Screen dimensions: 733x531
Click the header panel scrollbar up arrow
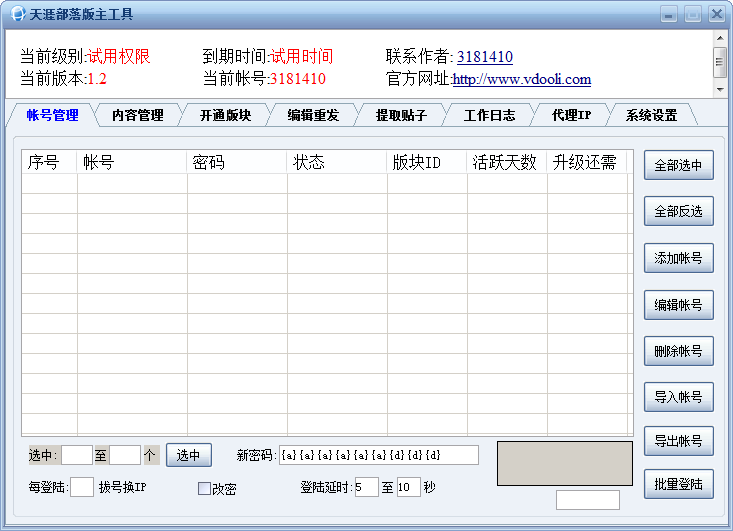720,38
